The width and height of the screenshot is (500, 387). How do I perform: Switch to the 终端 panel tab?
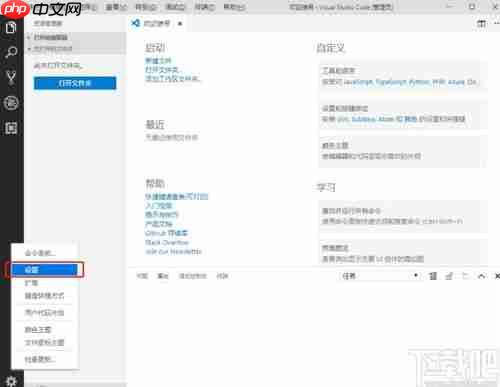tap(222, 276)
